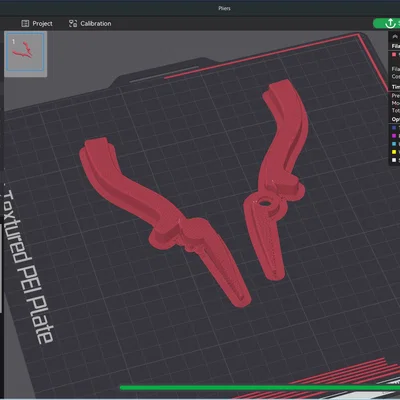The width and height of the screenshot is (400, 400).
Task: Click the Textured PEI Plate label
Action: coord(28,267)
